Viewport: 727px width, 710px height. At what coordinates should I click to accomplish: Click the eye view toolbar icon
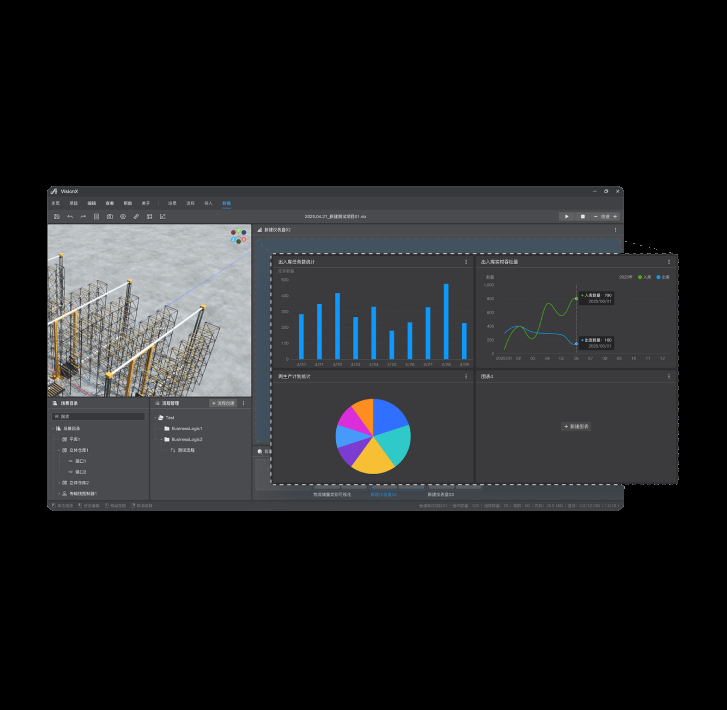(123, 217)
